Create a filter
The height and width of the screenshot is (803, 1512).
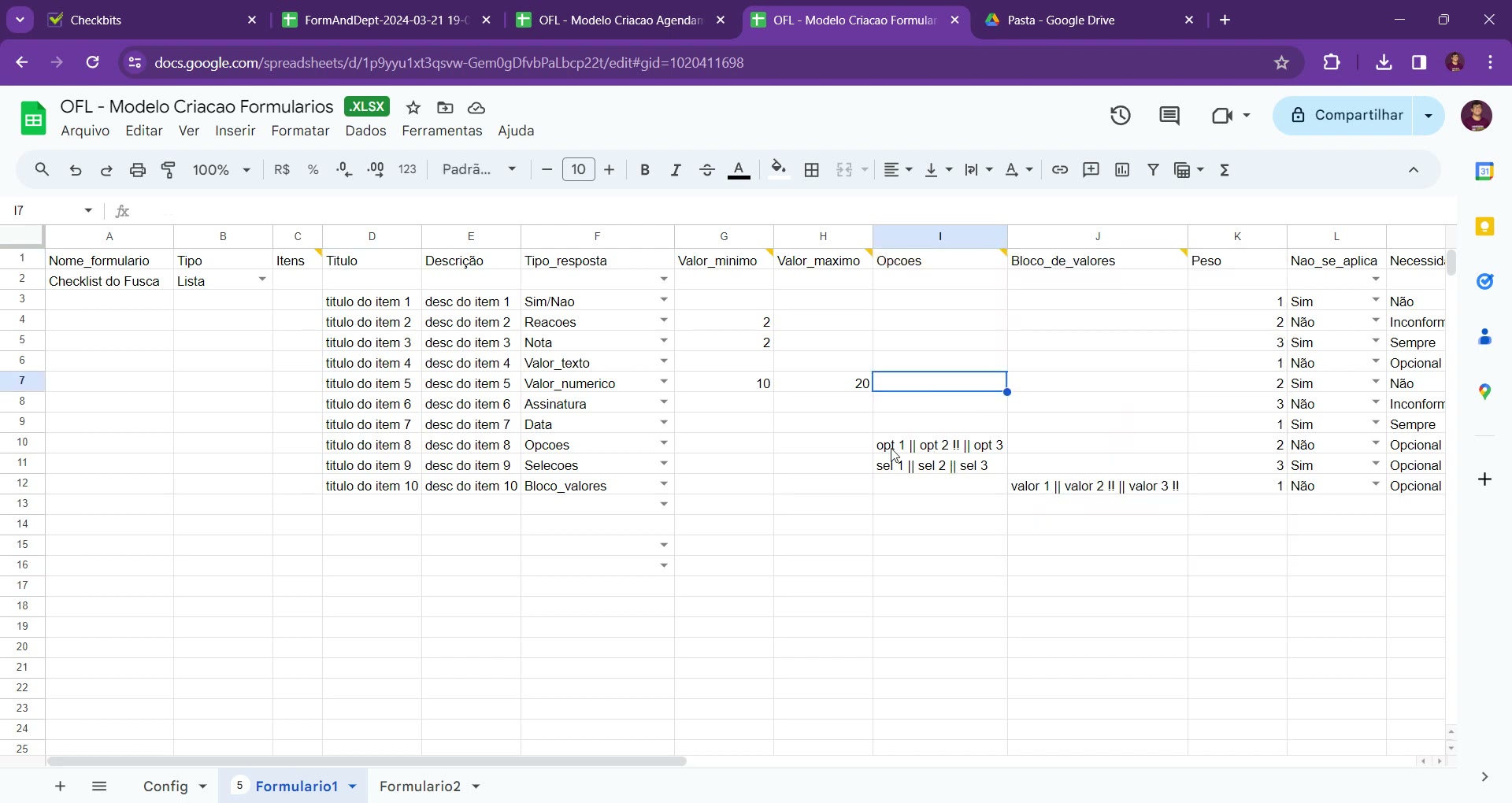click(1154, 170)
